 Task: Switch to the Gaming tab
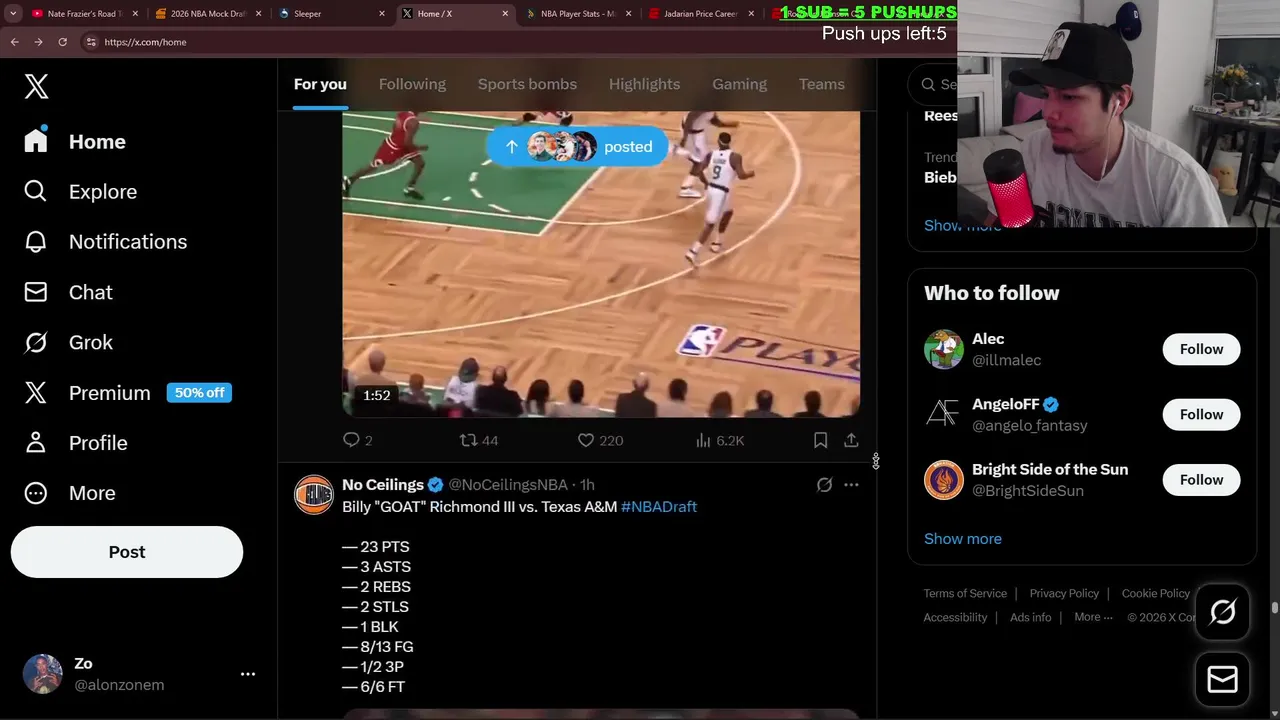pos(739,84)
